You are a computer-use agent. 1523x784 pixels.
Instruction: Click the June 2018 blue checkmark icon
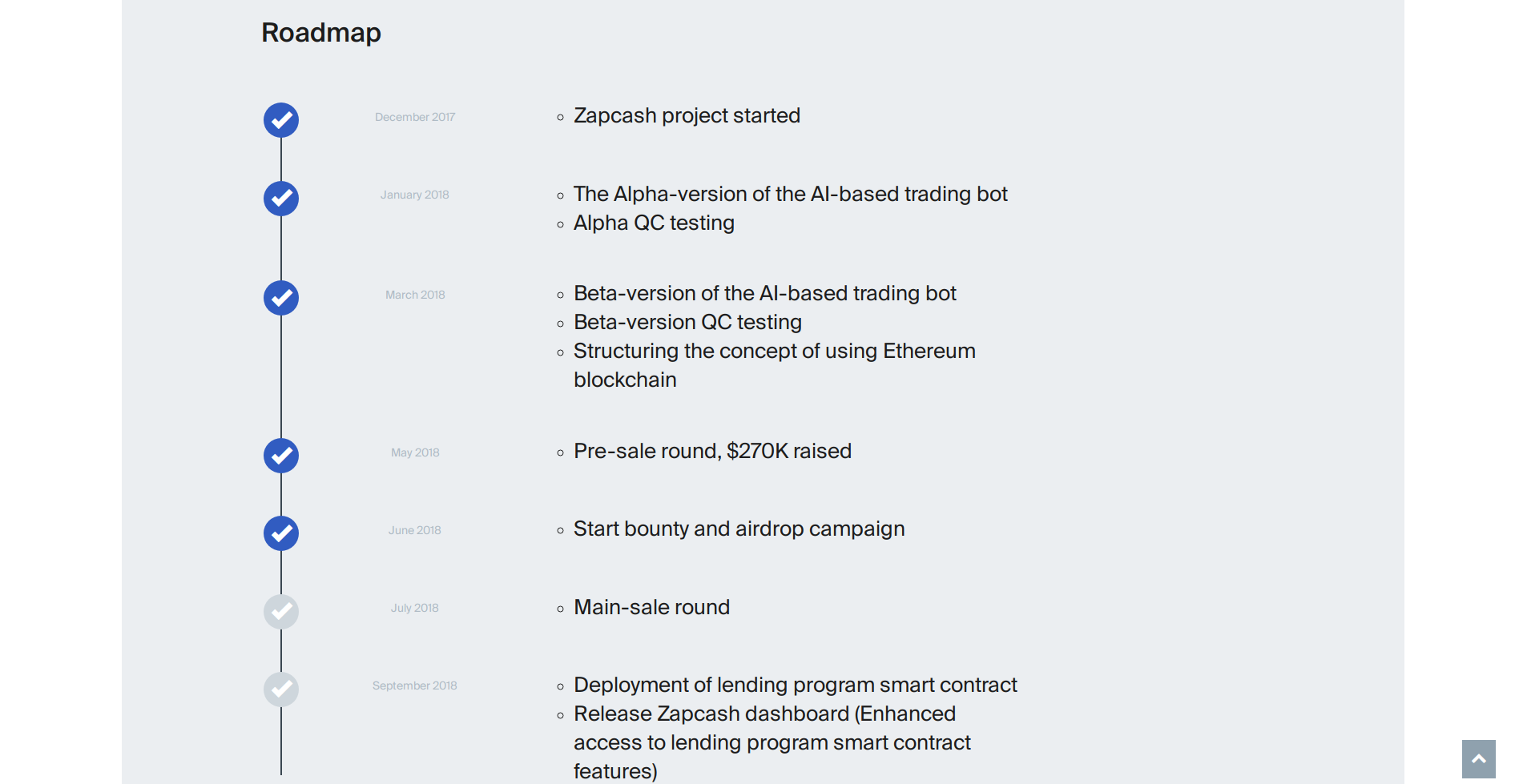click(281, 533)
